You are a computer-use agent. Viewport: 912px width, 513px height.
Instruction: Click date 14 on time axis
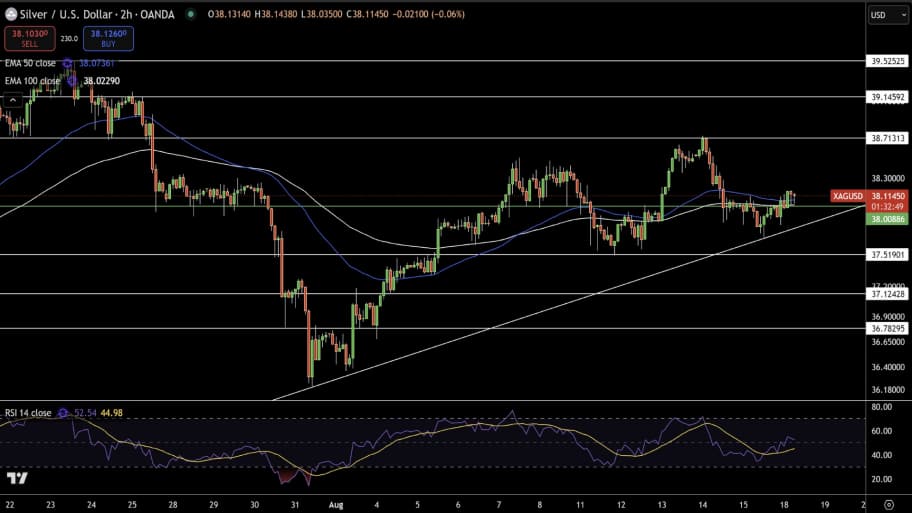(703, 504)
